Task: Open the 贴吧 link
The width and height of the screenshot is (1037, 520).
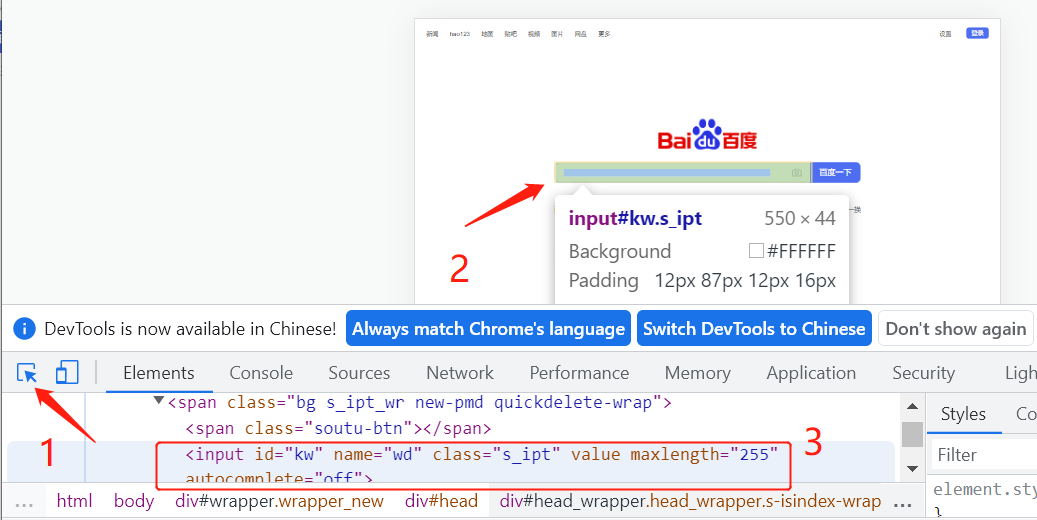Action: point(511,34)
